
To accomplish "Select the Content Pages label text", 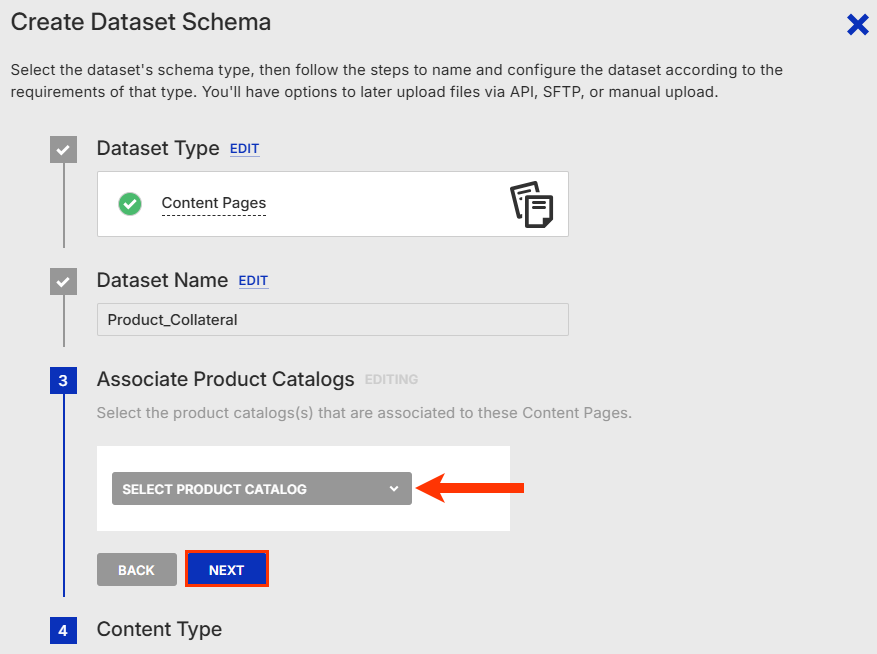I will coord(214,203).
